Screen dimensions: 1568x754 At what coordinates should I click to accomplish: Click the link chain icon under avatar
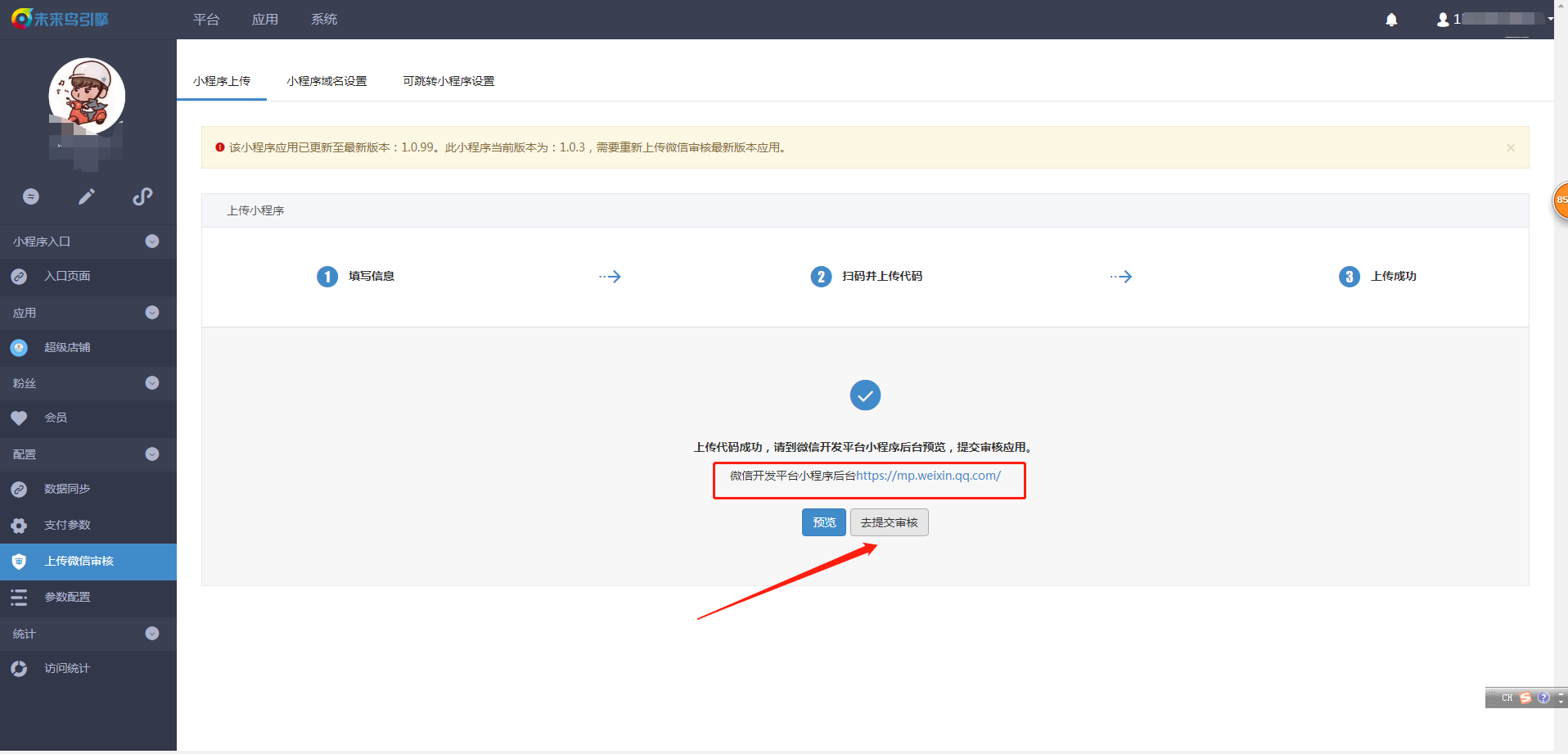142,196
